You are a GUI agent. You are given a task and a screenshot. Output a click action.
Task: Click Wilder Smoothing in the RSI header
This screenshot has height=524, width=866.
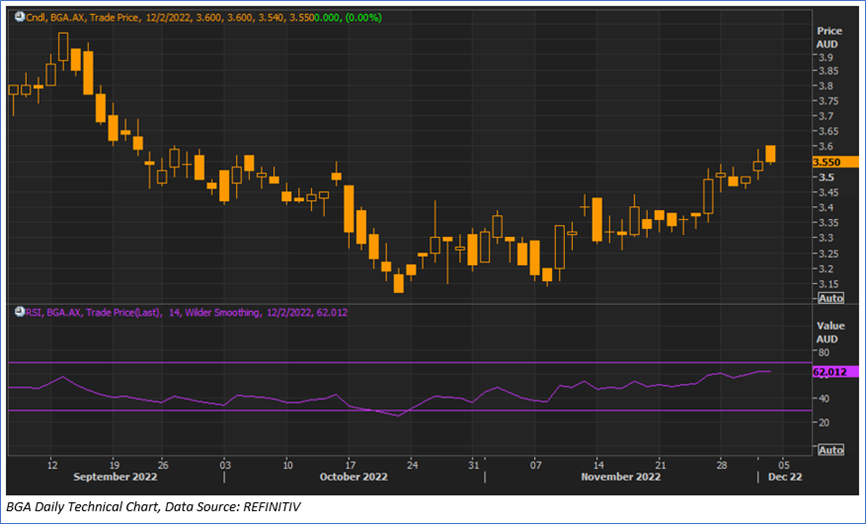[x=221, y=313]
